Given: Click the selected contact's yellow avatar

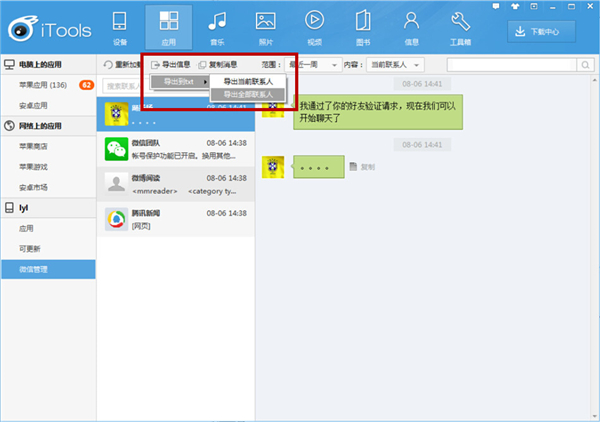Looking at the screenshot, I should click(116, 114).
